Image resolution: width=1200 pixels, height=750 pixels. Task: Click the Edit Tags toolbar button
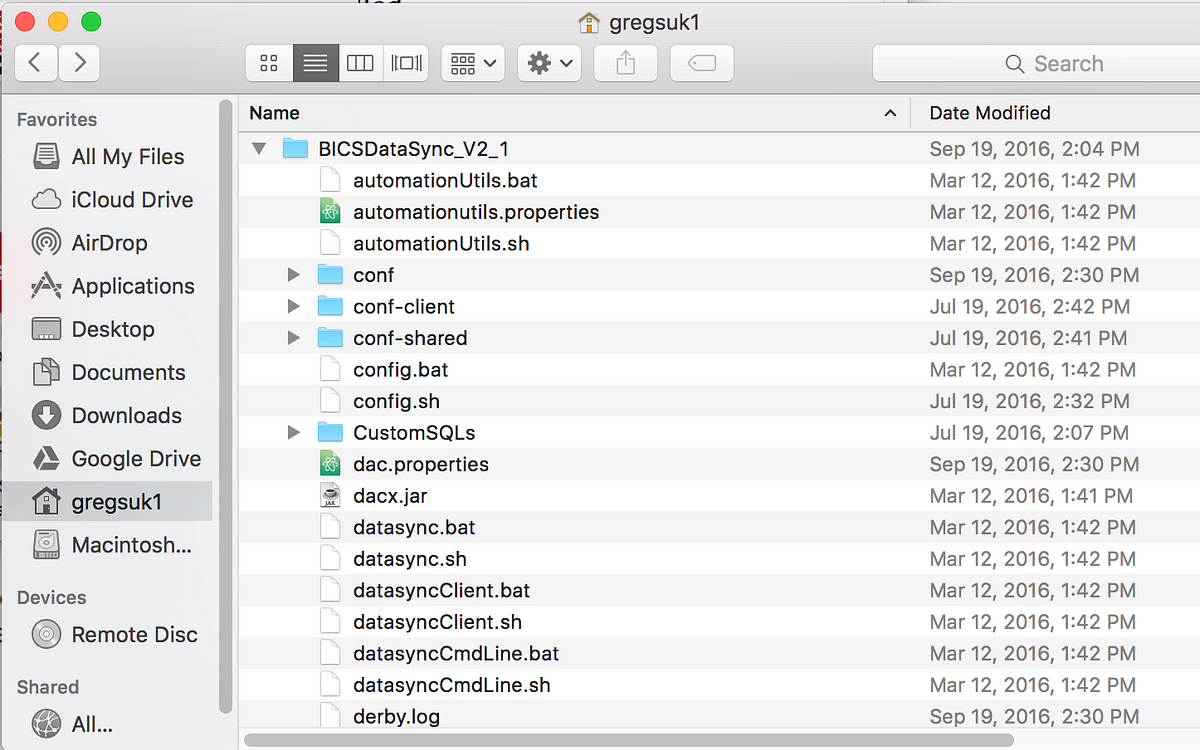click(x=702, y=64)
